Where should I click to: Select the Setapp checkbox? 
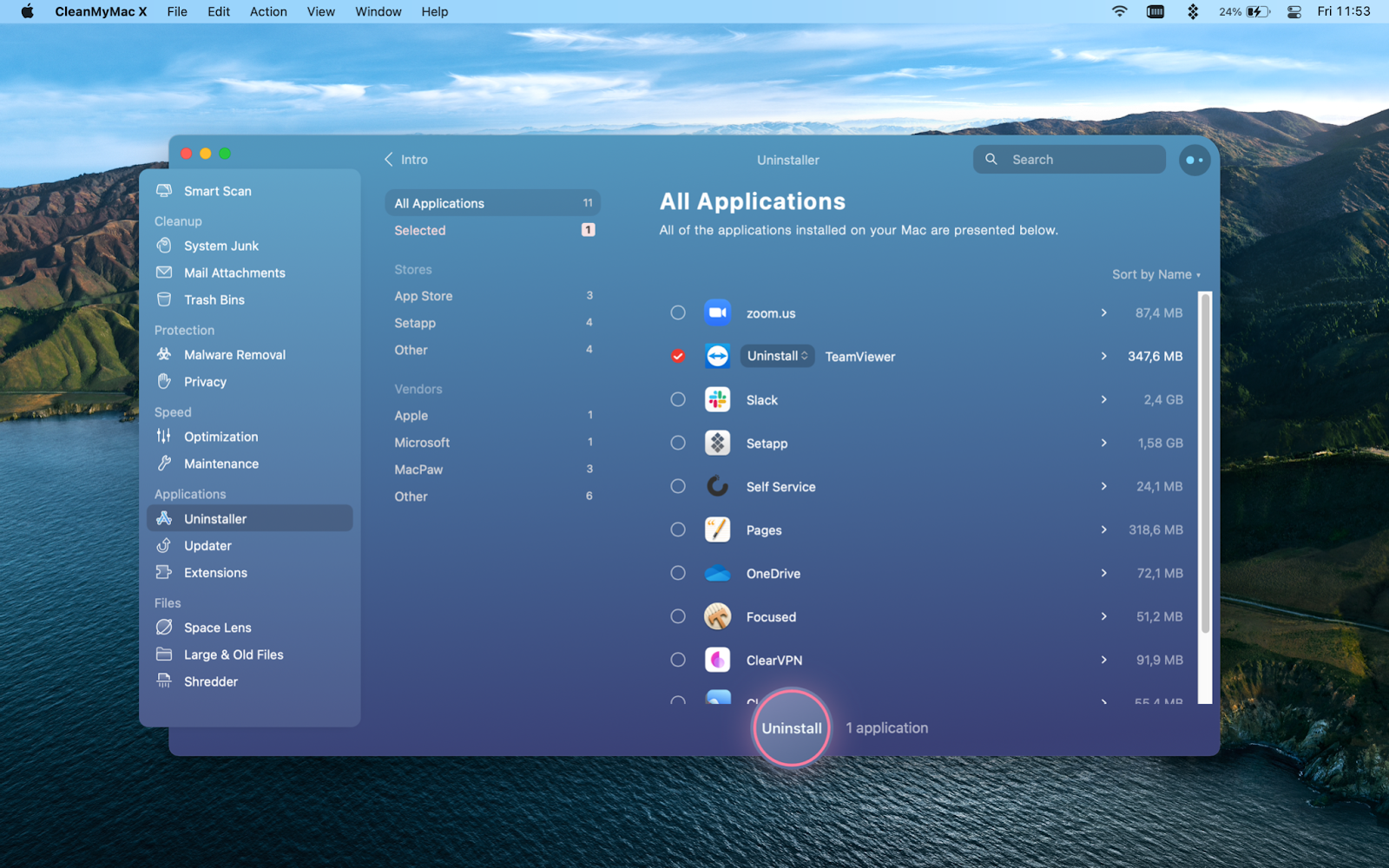[x=678, y=443]
